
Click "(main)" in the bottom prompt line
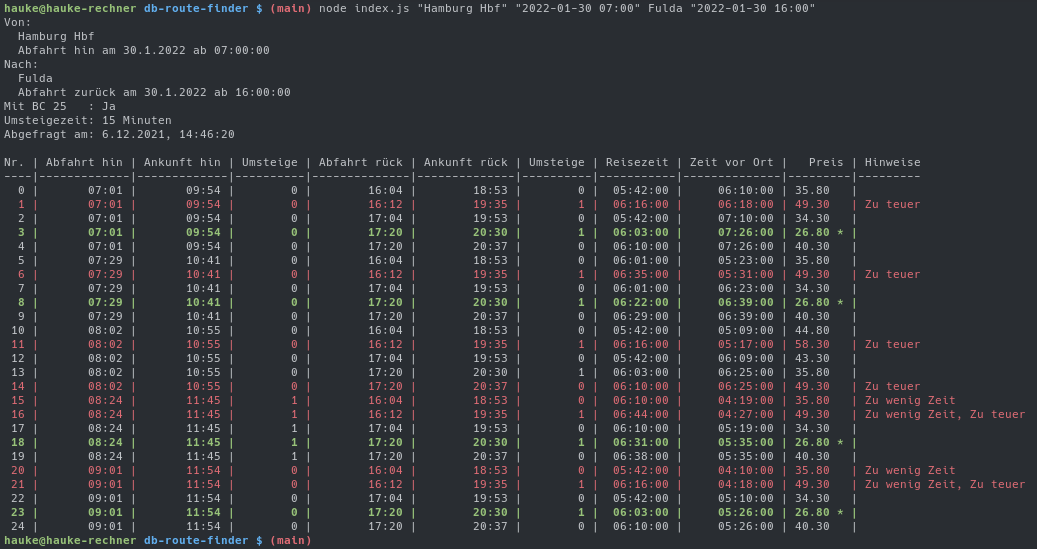[x=291, y=540]
